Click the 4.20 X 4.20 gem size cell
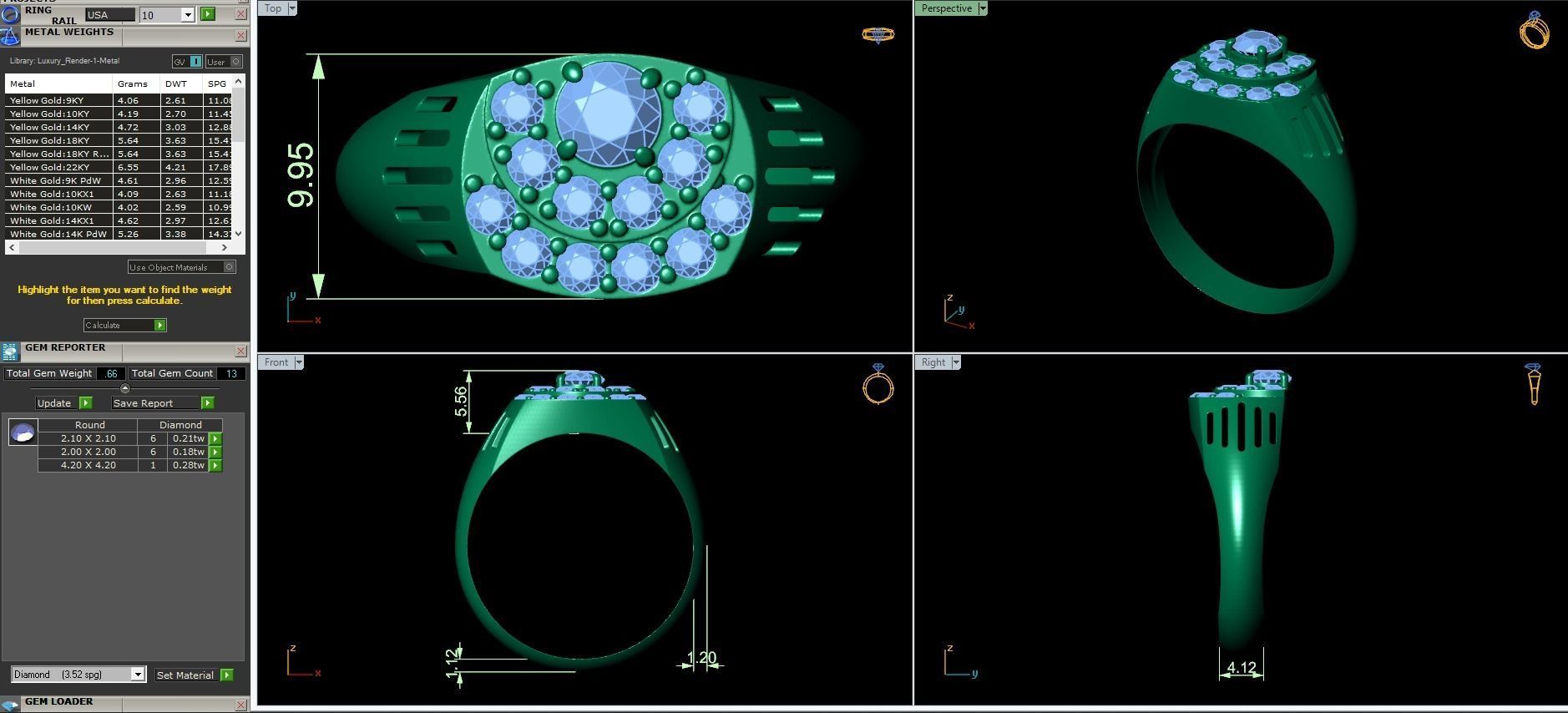The image size is (1568, 713). (88, 465)
